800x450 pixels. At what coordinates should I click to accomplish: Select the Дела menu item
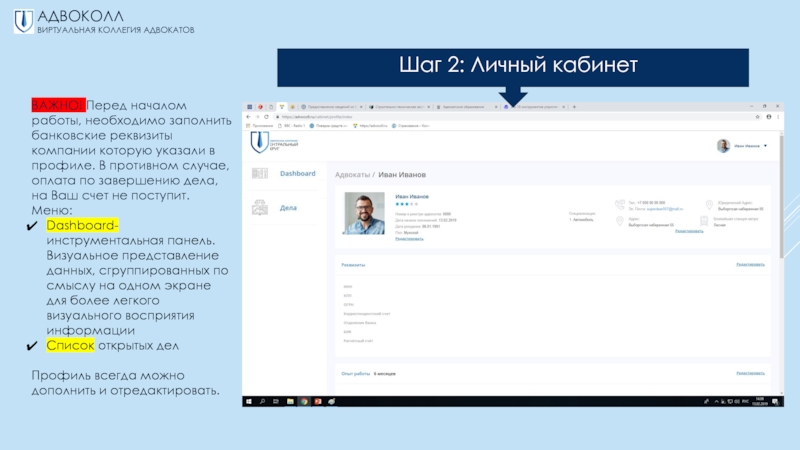tap(288, 207)
